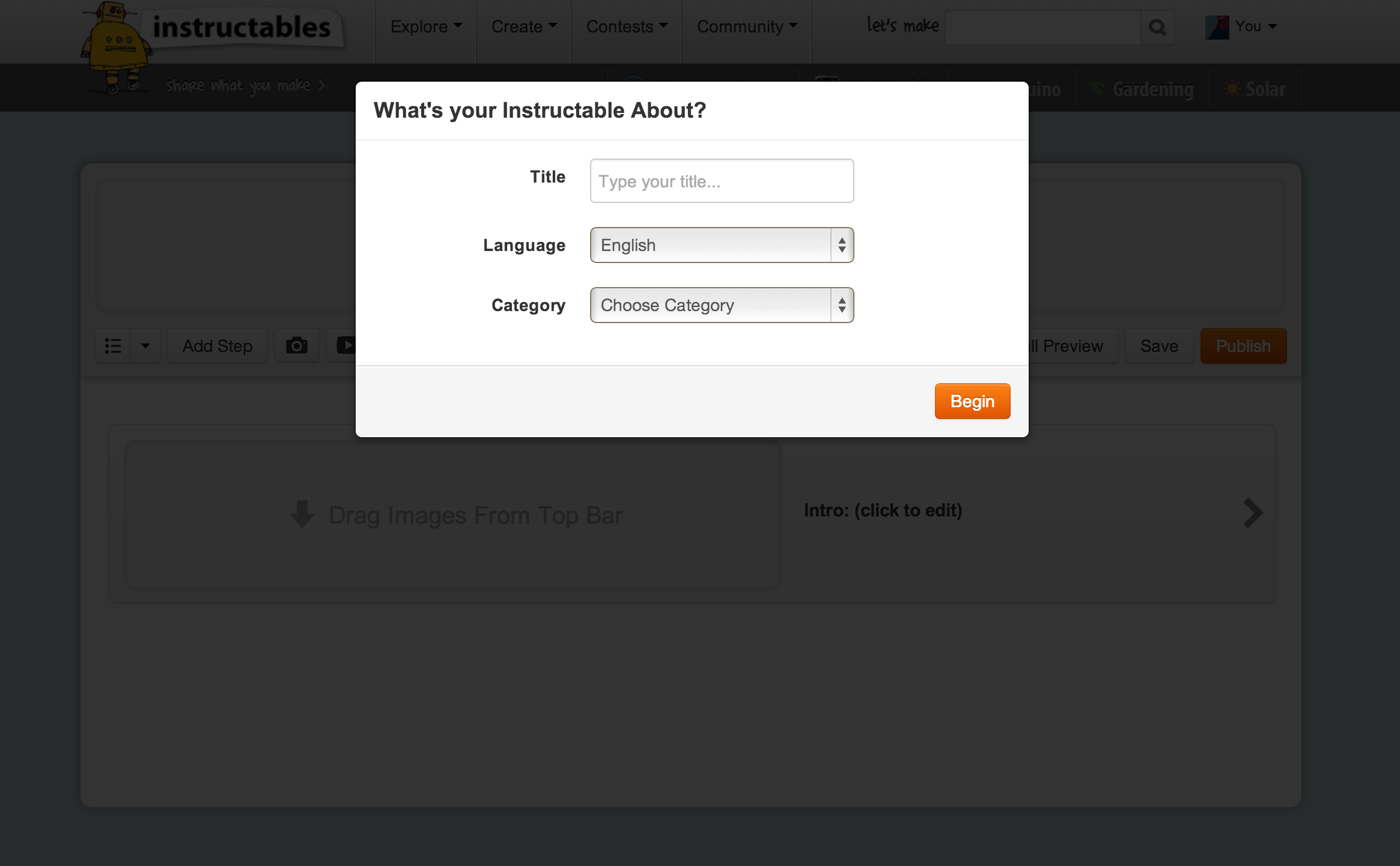This screenshot has height=866, width=1400.
Task: Click the Begin button
Action: click(x=972, y=400)
